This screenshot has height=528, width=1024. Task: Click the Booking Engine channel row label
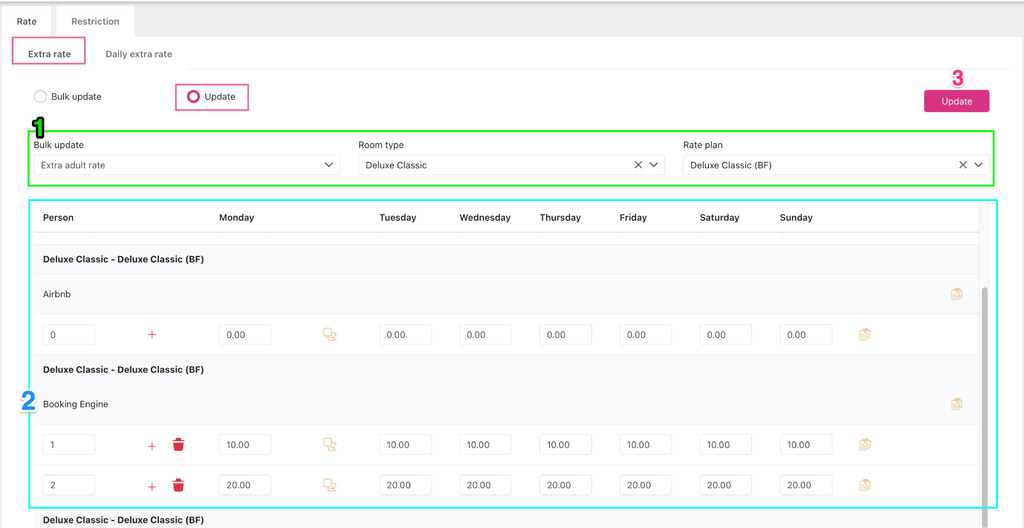coord(76,404)
